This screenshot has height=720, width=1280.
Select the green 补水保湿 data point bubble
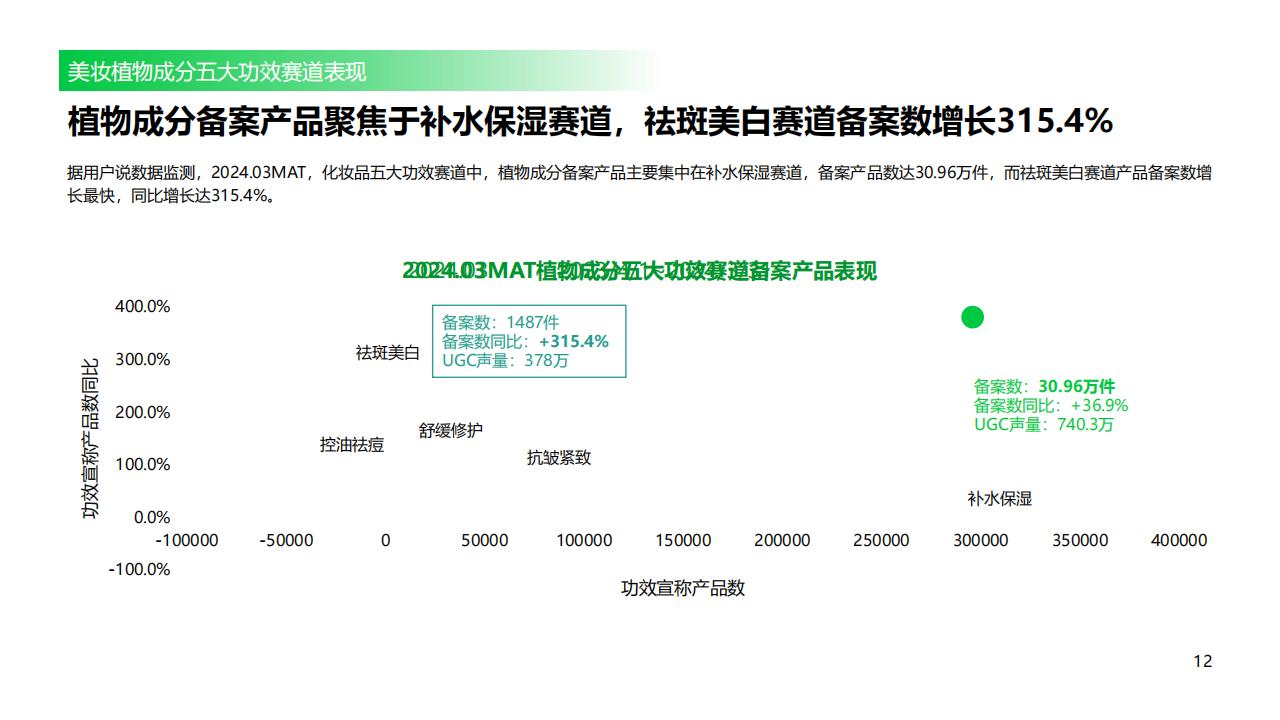(973, 317)
